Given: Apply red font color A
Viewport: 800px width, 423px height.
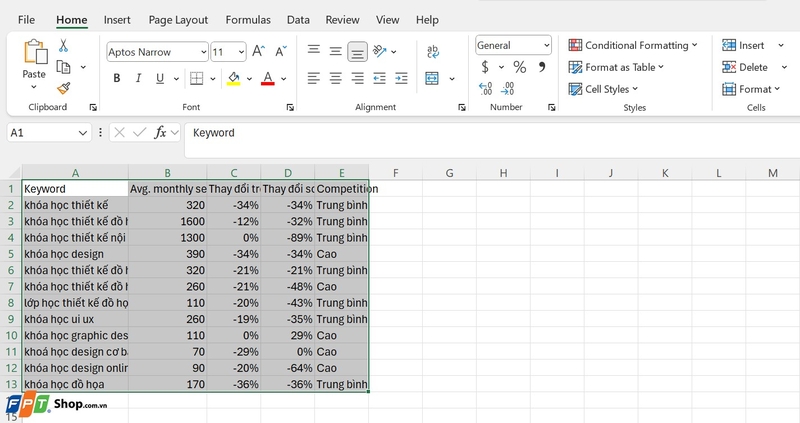Looking at the screenshot, I should (x=268, y=79).
